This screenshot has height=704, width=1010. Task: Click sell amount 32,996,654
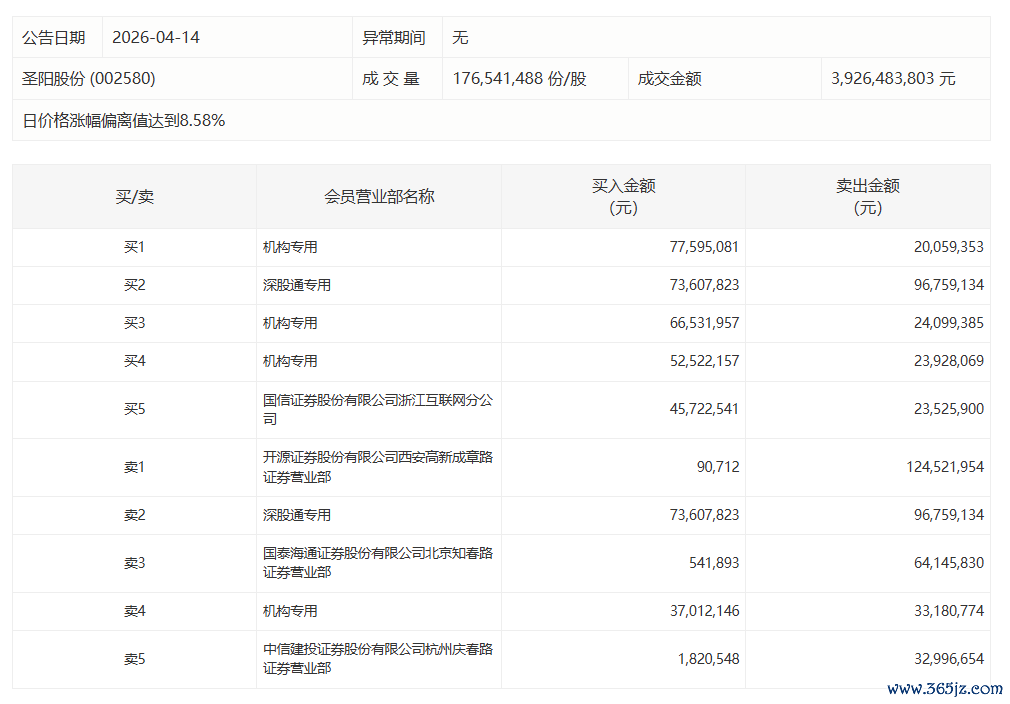pyautogui.click(x=949, y=659)
